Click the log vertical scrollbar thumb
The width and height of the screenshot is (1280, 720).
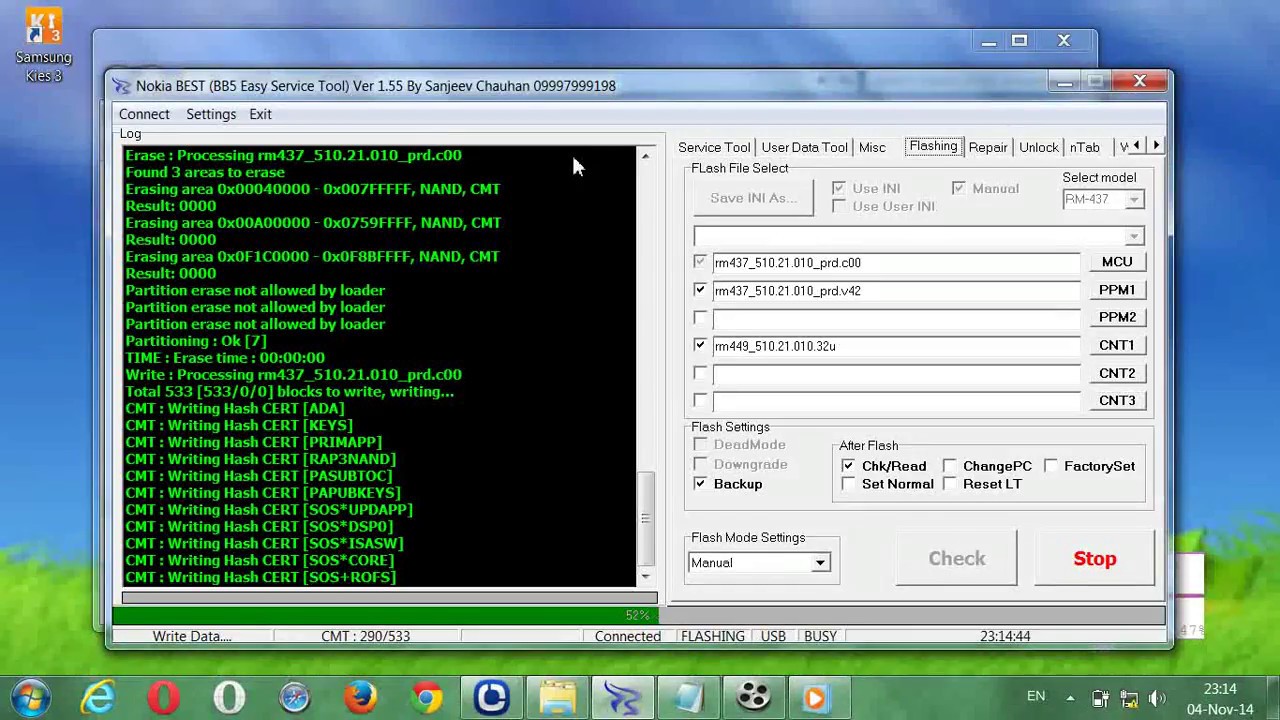point(645,518)
